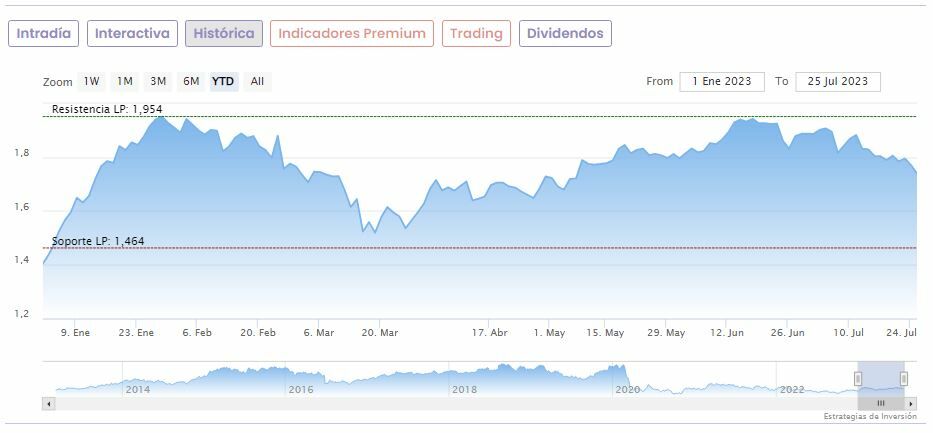Viewport: 933px width, 433px height.
Task: Click the scrollbar left arrow
Action: 48,403
